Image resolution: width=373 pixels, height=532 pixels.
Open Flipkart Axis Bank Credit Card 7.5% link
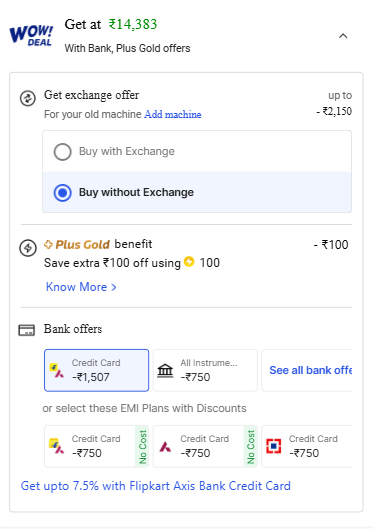pos(155,486)
